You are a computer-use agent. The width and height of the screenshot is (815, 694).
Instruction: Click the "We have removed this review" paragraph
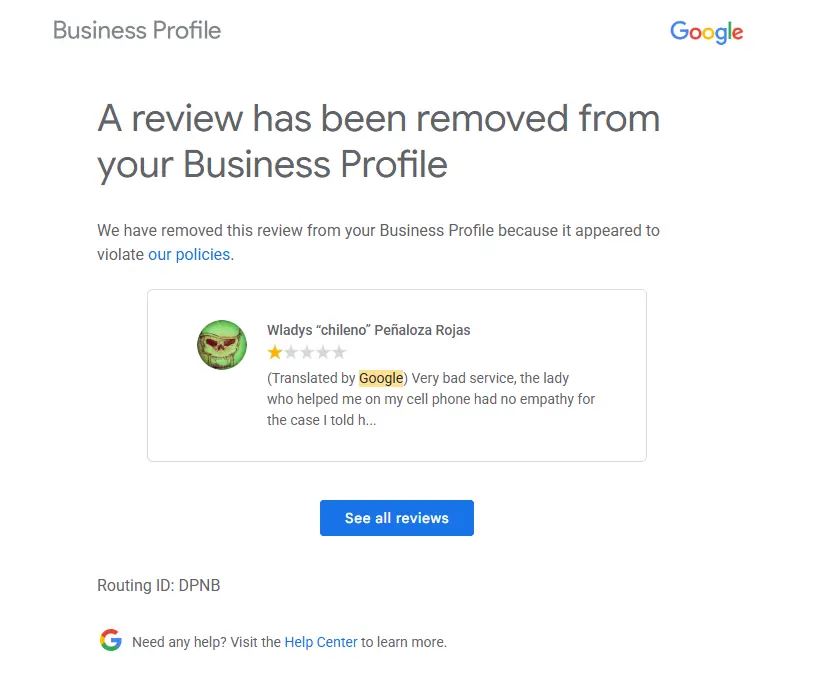click(x=378, y=231)
